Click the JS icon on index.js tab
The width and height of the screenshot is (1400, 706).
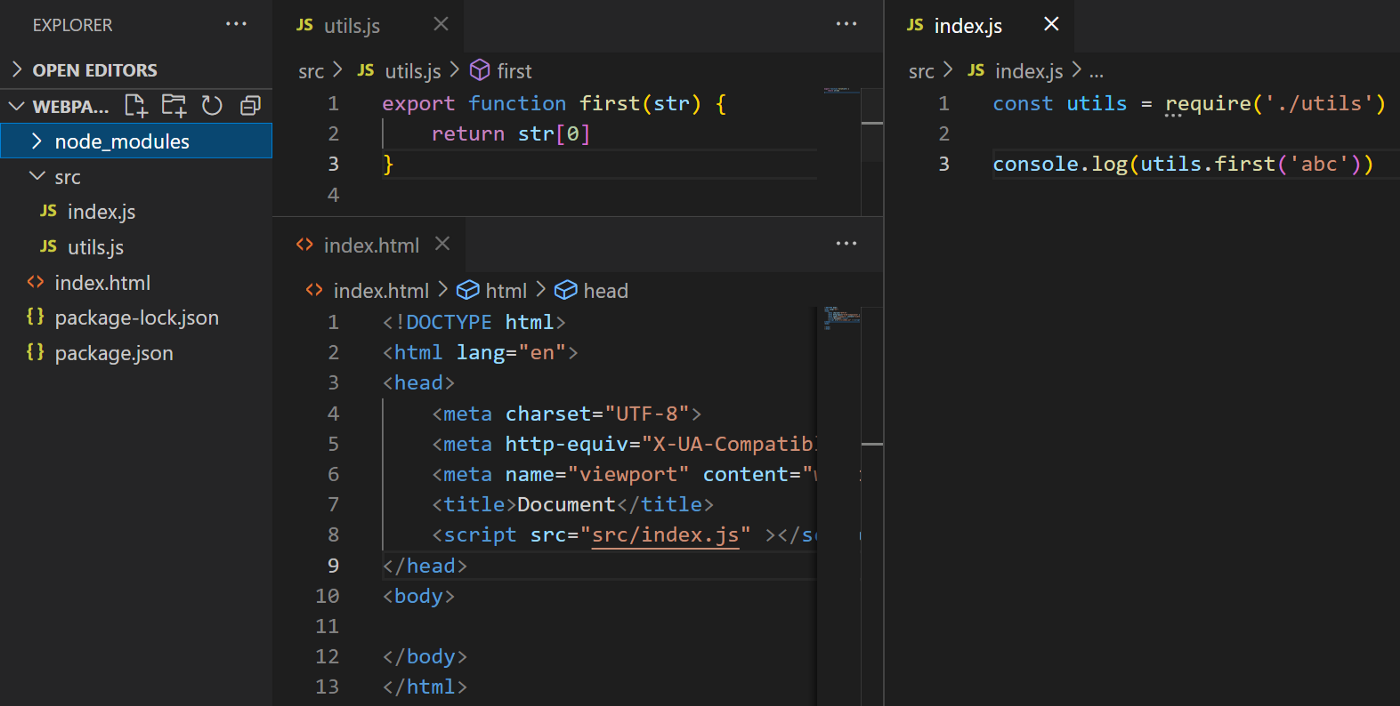pyautogui.click(x=915, y=25)
